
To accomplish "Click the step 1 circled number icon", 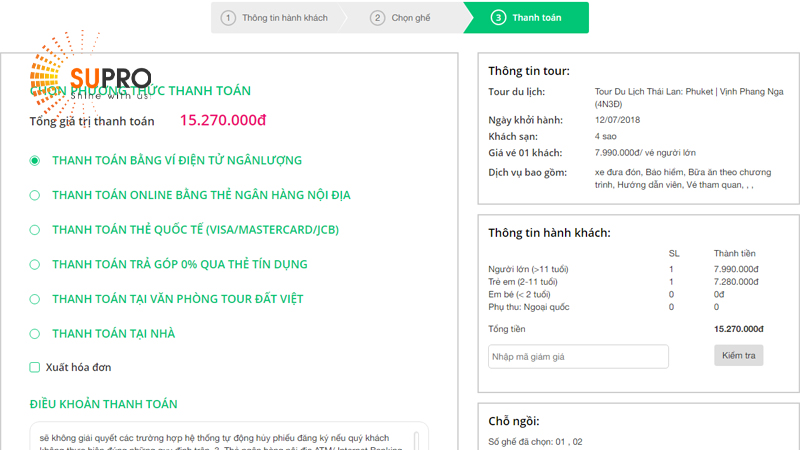I will 228,18.
